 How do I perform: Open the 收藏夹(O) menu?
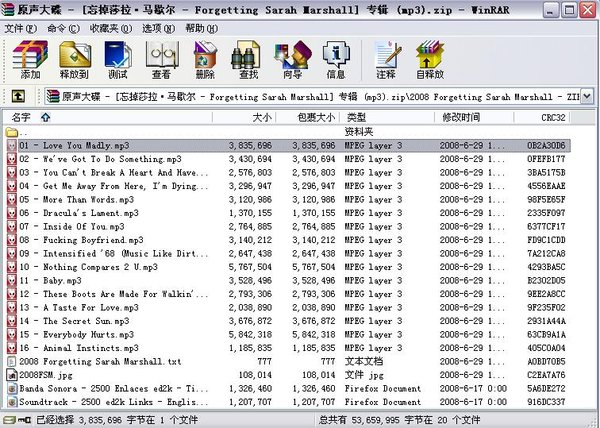tap(111, 29)
